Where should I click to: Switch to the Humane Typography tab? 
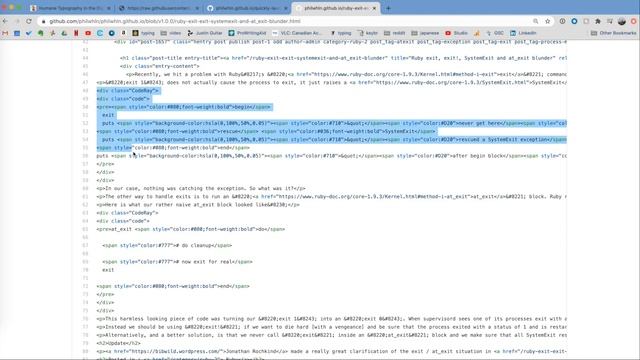70,8
